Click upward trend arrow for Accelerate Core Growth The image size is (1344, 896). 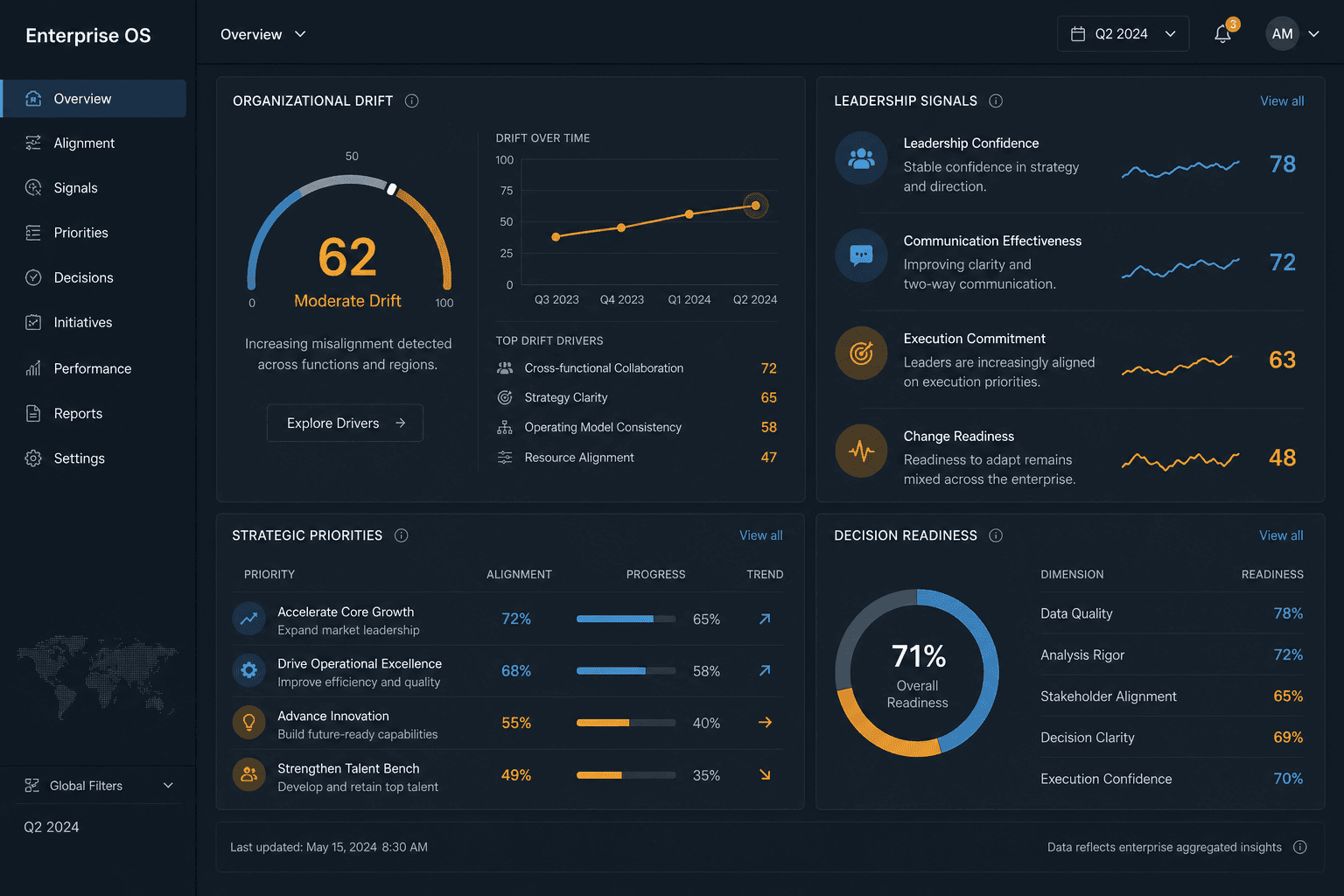click(765, 619)
